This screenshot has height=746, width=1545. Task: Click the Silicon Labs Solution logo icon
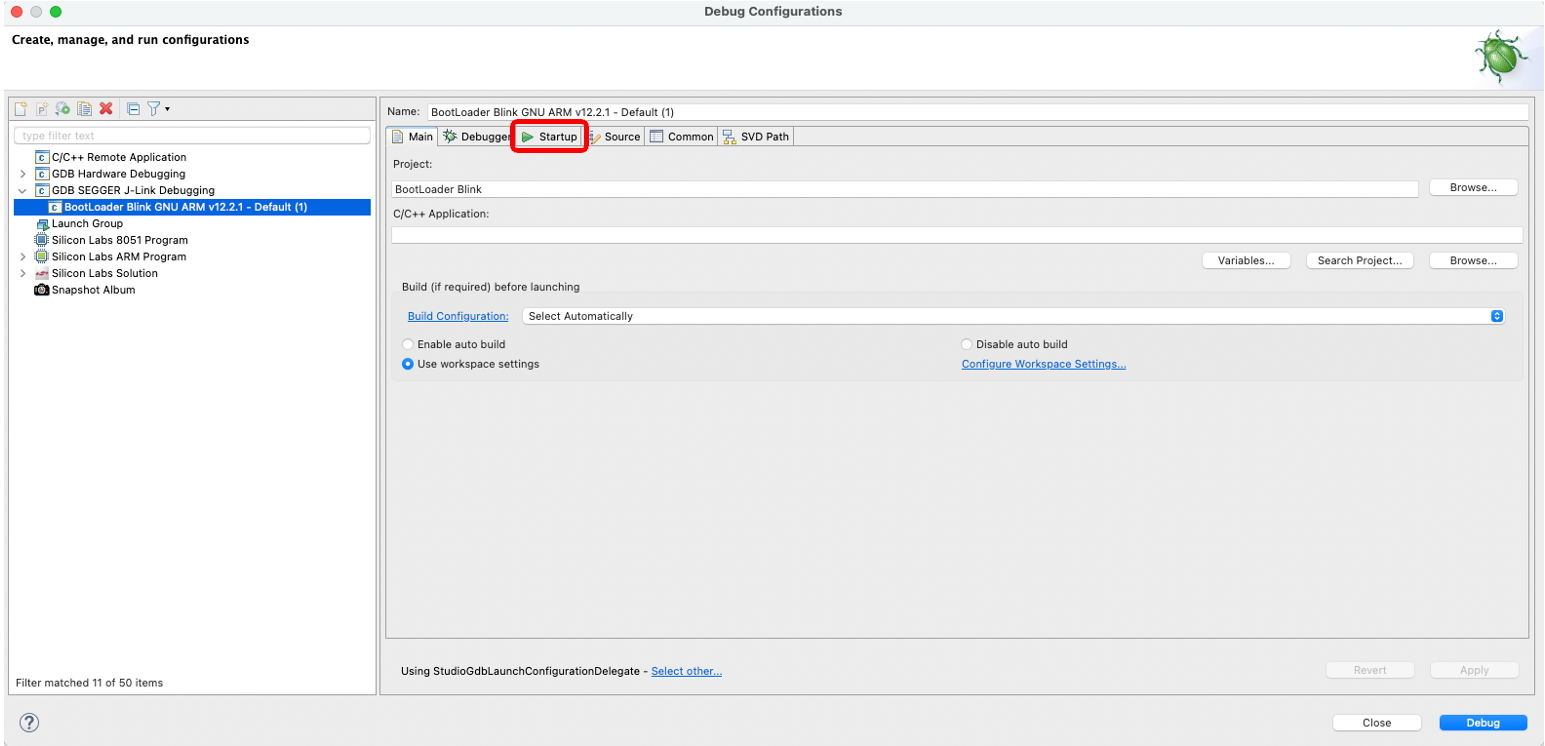[41, 273]
